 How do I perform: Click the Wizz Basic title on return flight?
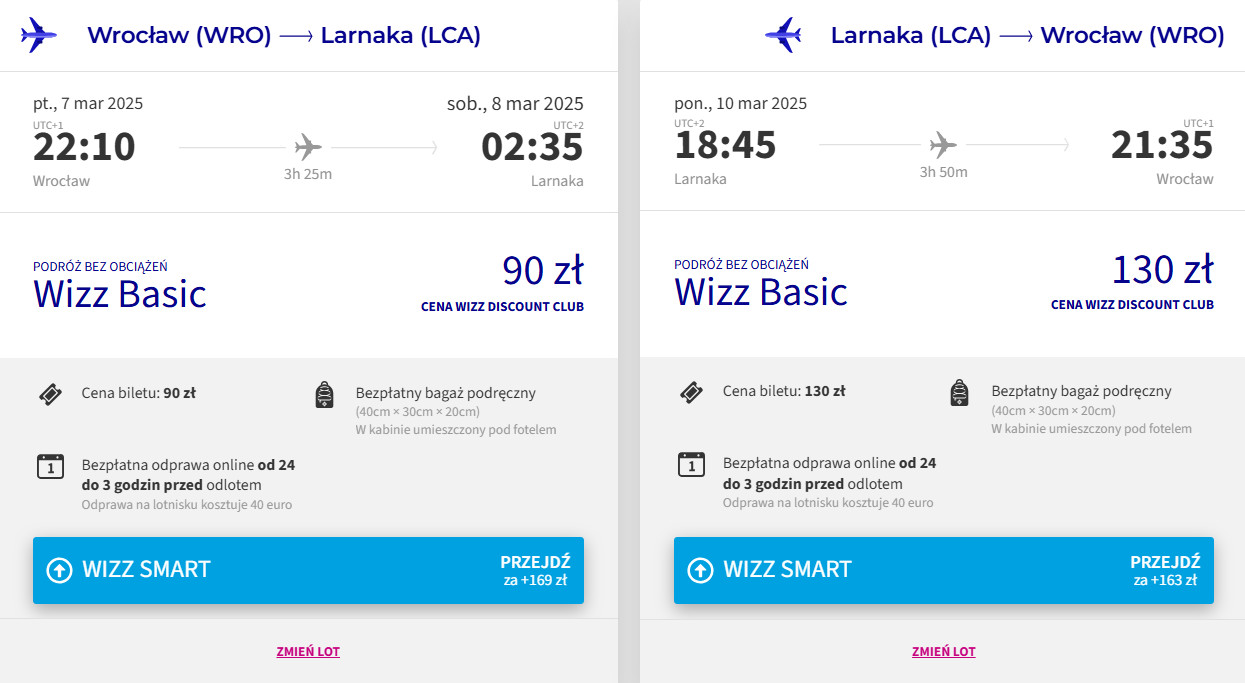[x=761, y=292]
